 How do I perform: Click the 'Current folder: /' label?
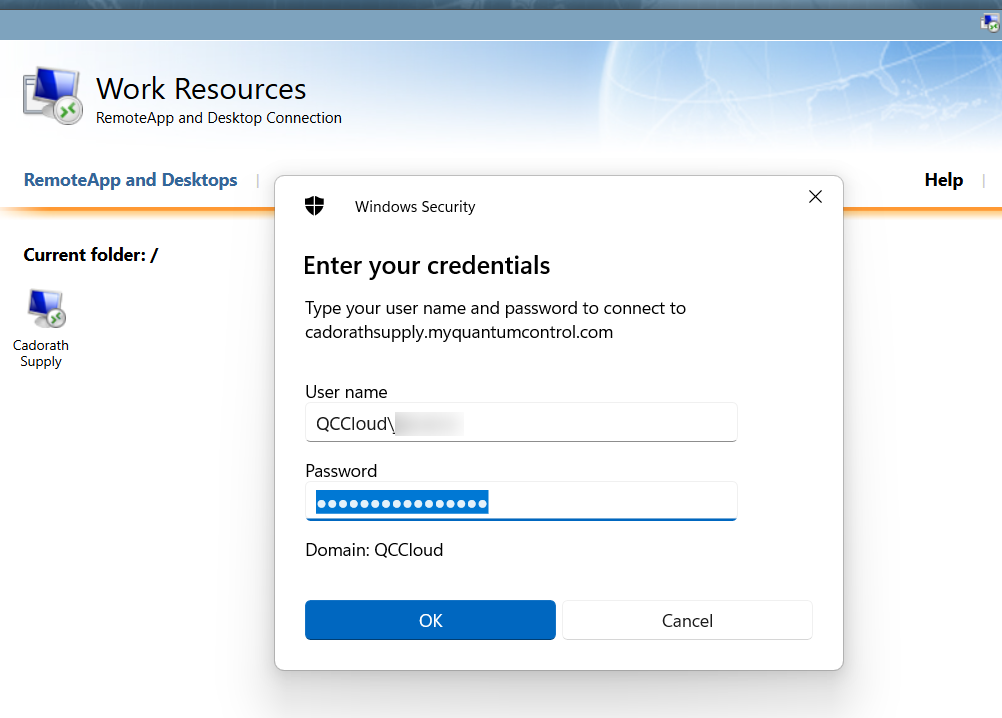click(x=91, y=255)
